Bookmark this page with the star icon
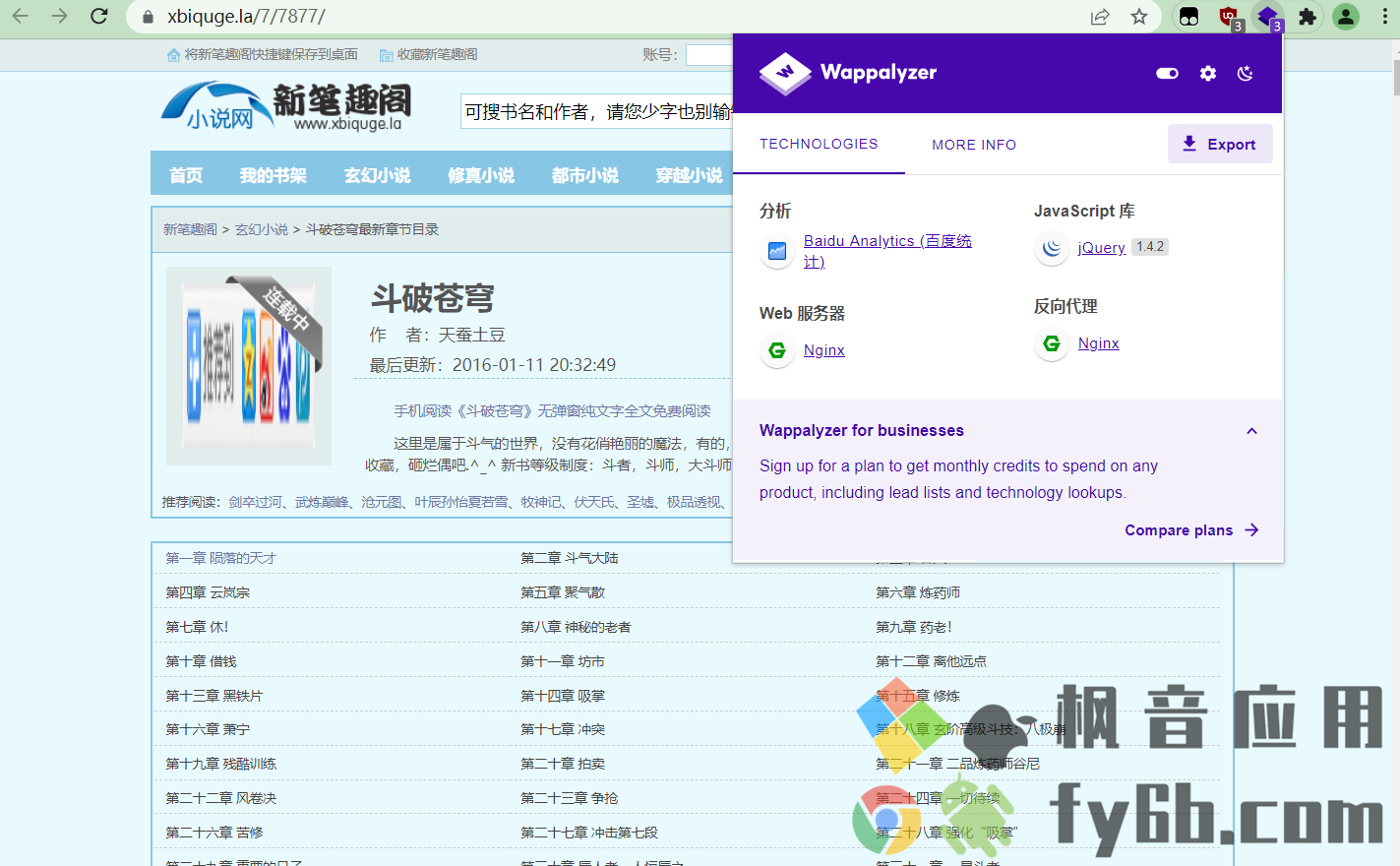The height and width of the screenshot is (866, 1400). click(x=1139, y=16)
